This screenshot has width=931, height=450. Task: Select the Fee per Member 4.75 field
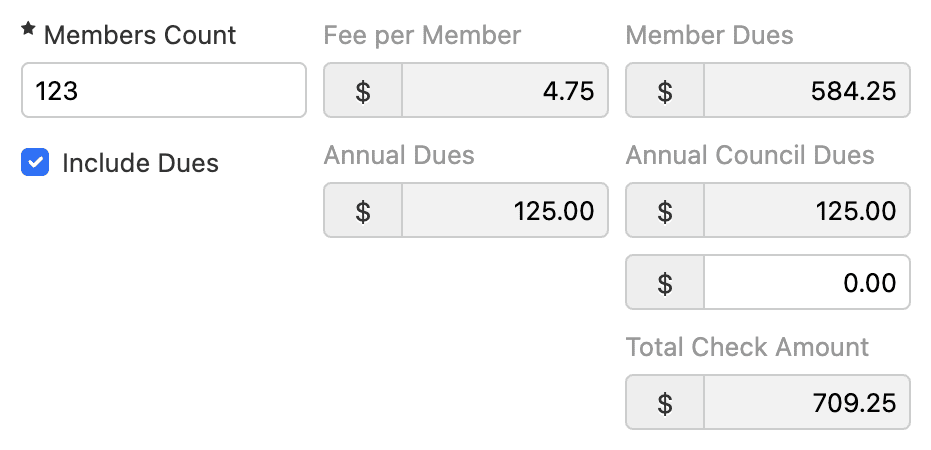click(505, 91)
